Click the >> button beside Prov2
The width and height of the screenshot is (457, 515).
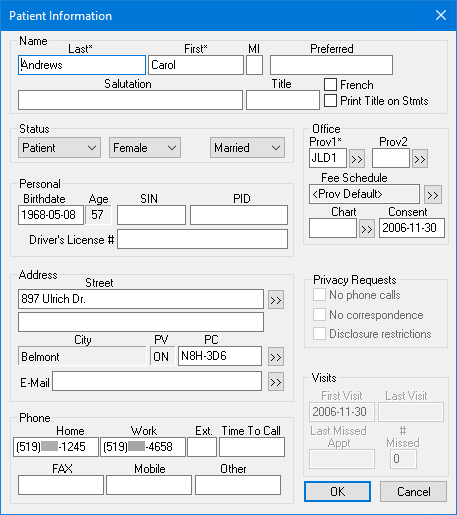[x=420, y=159]
